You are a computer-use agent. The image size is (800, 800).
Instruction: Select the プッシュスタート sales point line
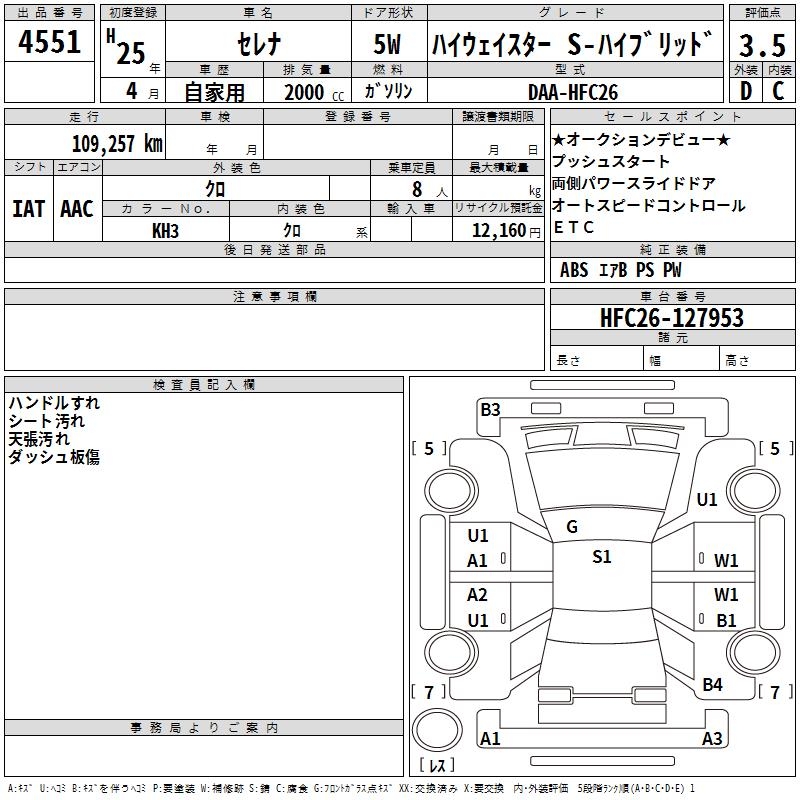click(610, 161)
